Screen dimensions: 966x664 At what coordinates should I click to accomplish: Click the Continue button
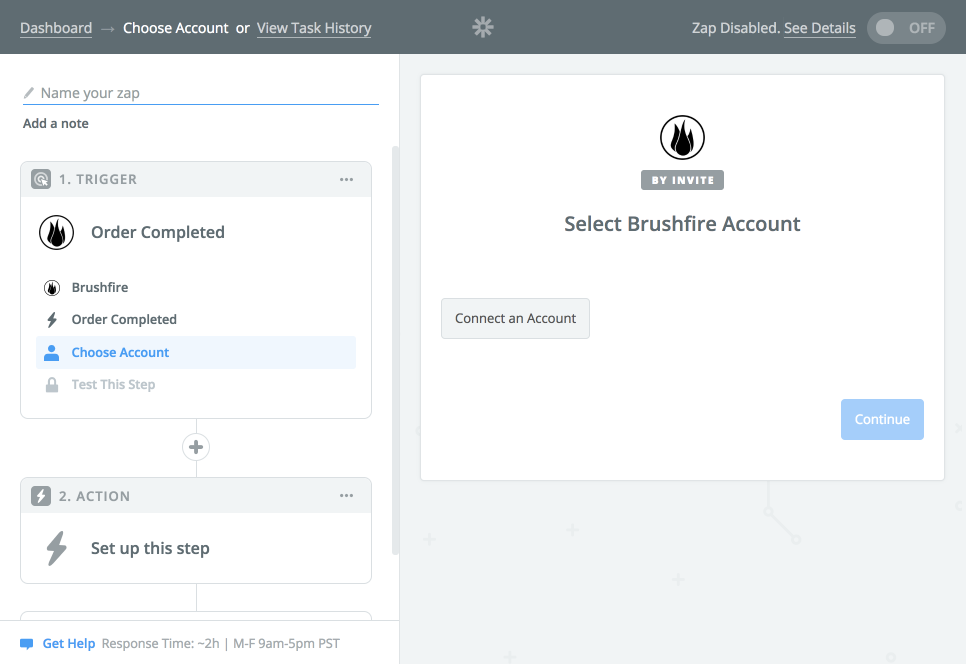click(882, 419)
